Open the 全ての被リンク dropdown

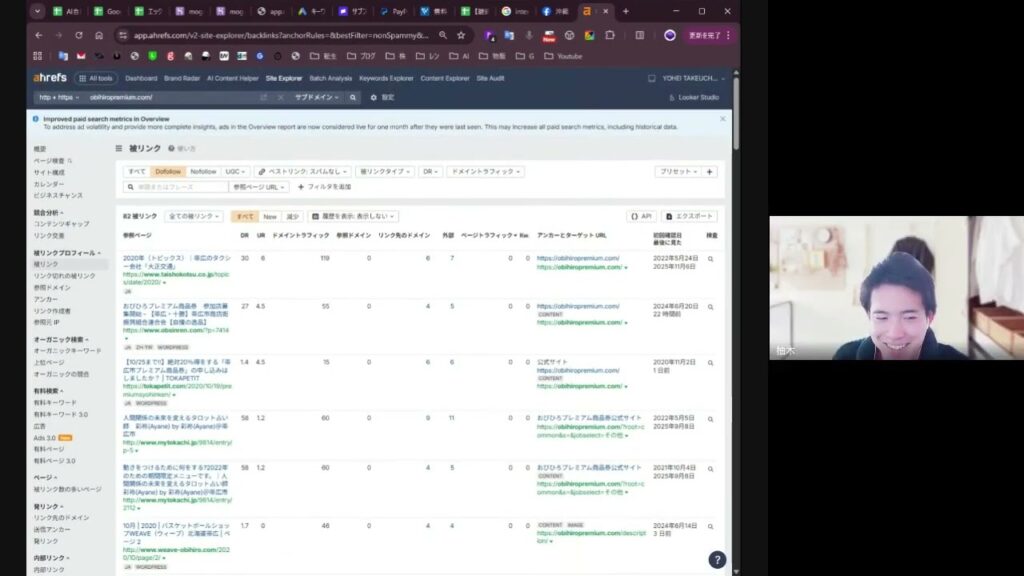click(x=195, y=216)
